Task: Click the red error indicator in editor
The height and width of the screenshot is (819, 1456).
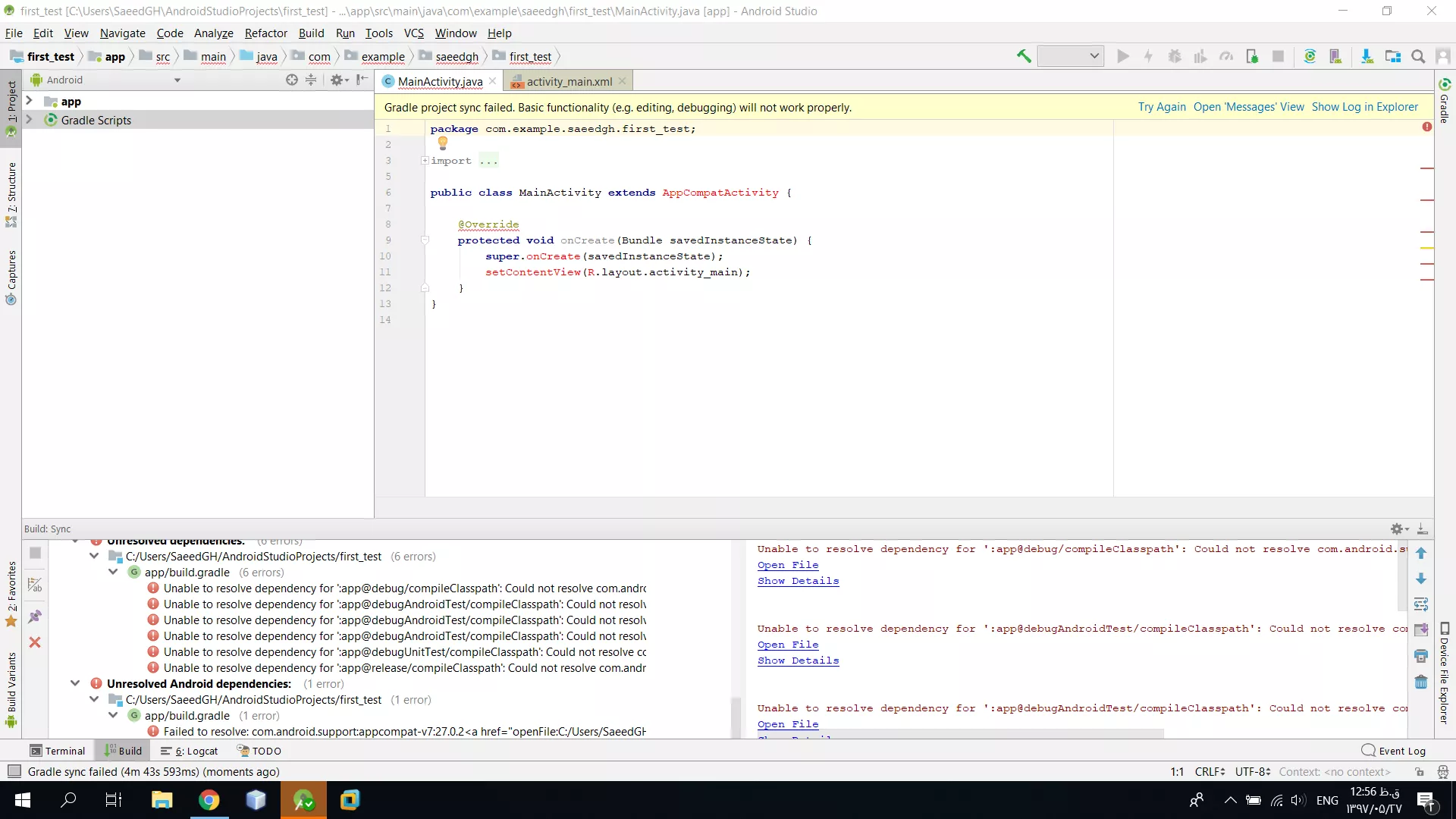Action: [1427, 127]
